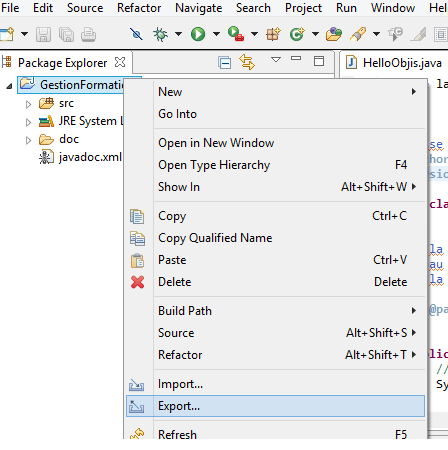This screenshot has width=448, height=450.
Task: Open the Project menu
Action: (x=303, y=8)
